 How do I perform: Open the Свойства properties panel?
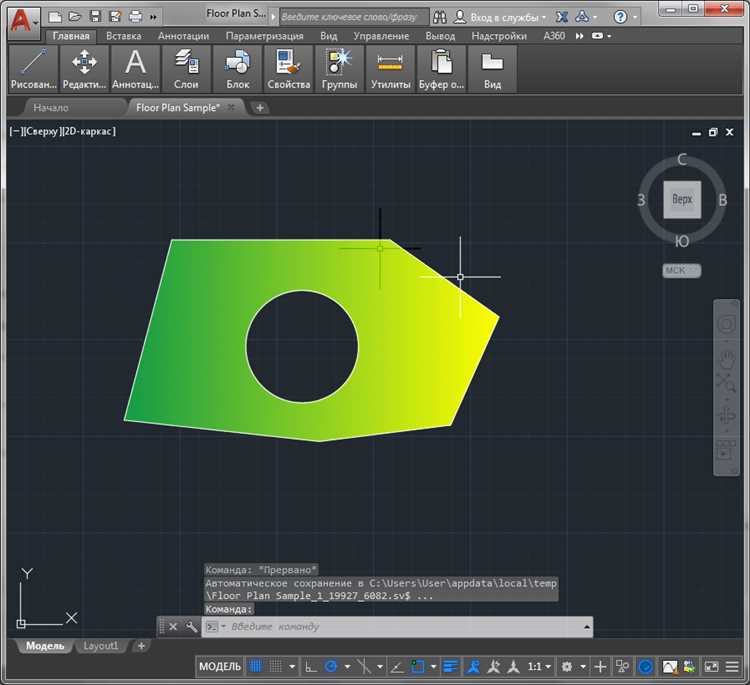click(289, 69)
